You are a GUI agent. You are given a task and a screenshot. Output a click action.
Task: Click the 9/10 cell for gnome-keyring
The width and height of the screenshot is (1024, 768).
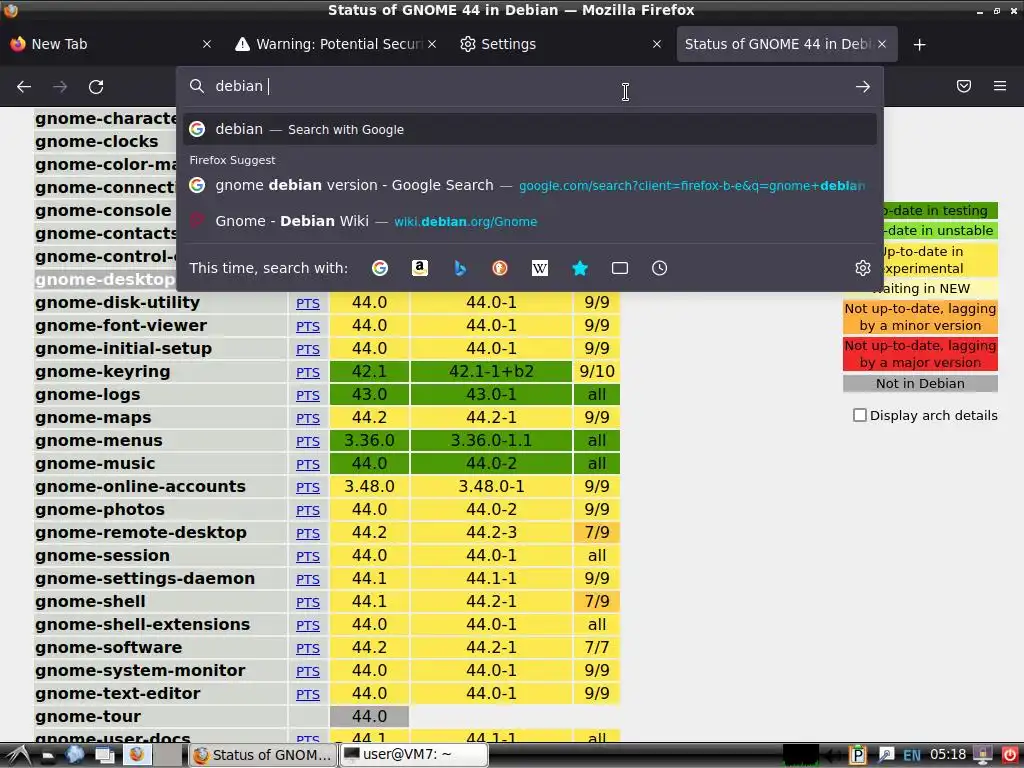[x=596, y=372]
